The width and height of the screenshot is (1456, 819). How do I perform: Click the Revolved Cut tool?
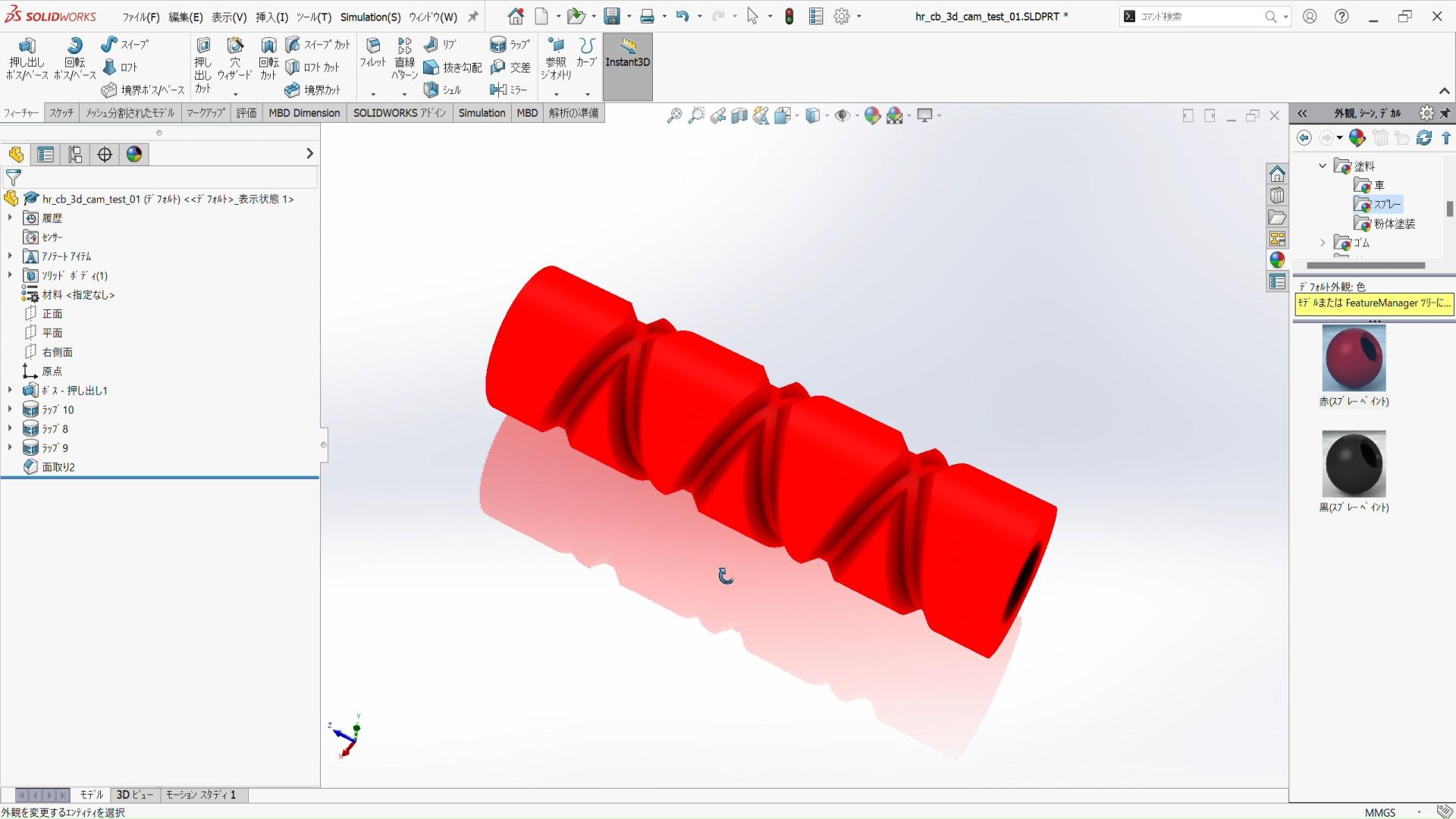[268, 59]
